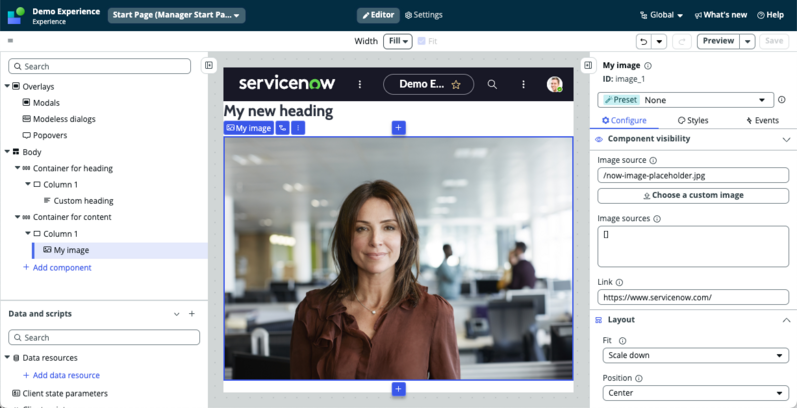Viewport: 797px width, 408px height.
Task: Collapse the left panel with its toggle icon
Action: coord(209,65)
